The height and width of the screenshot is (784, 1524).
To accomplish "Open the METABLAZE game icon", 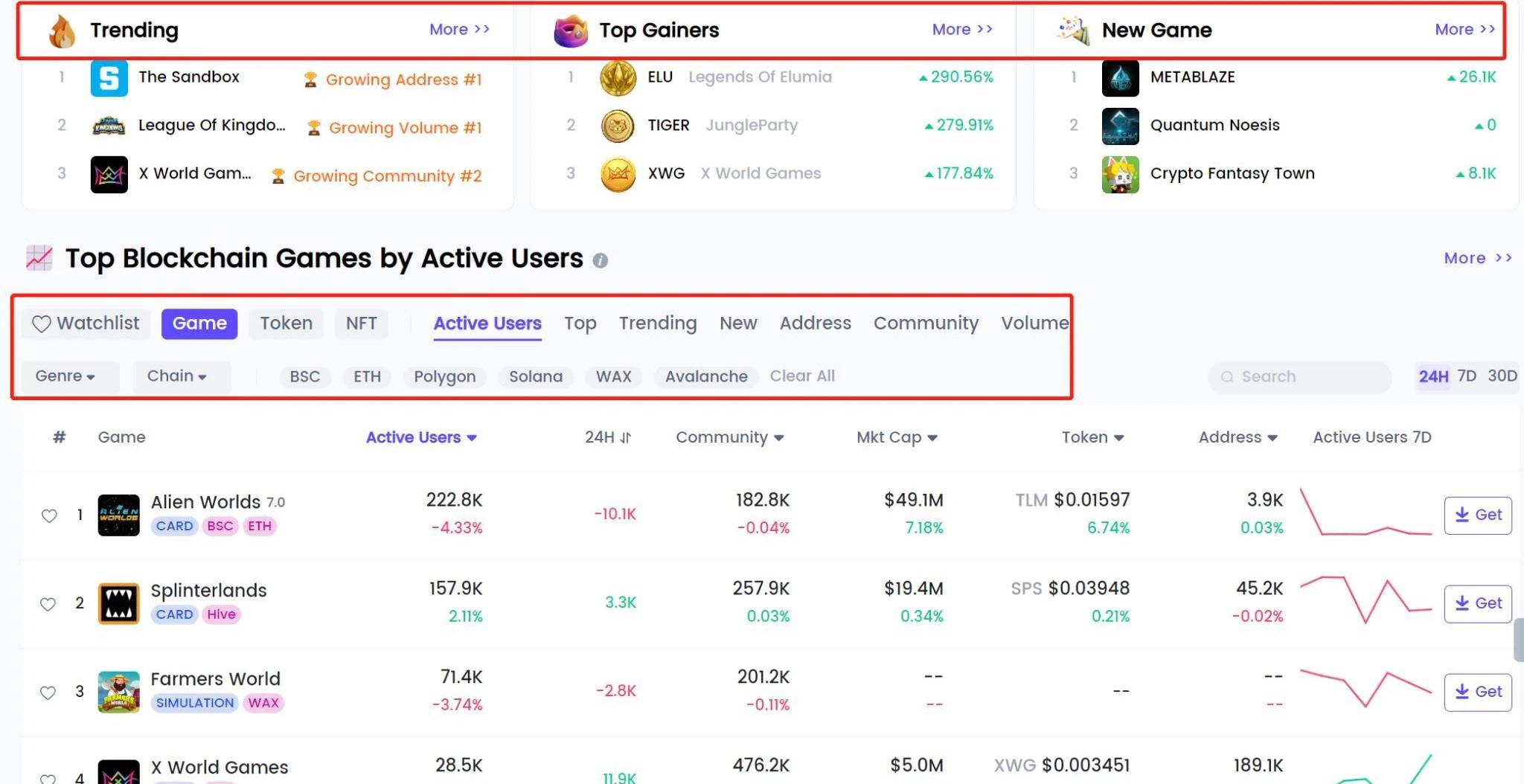I will point(1120,78).
